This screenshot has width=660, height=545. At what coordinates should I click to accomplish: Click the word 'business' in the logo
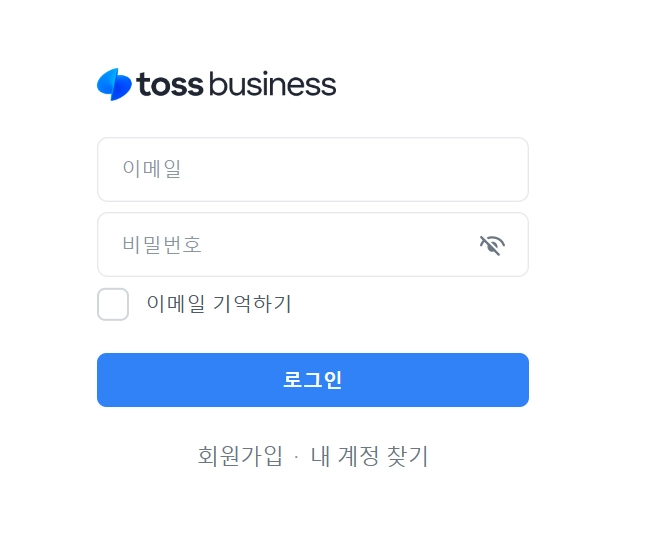coord(273,85)
